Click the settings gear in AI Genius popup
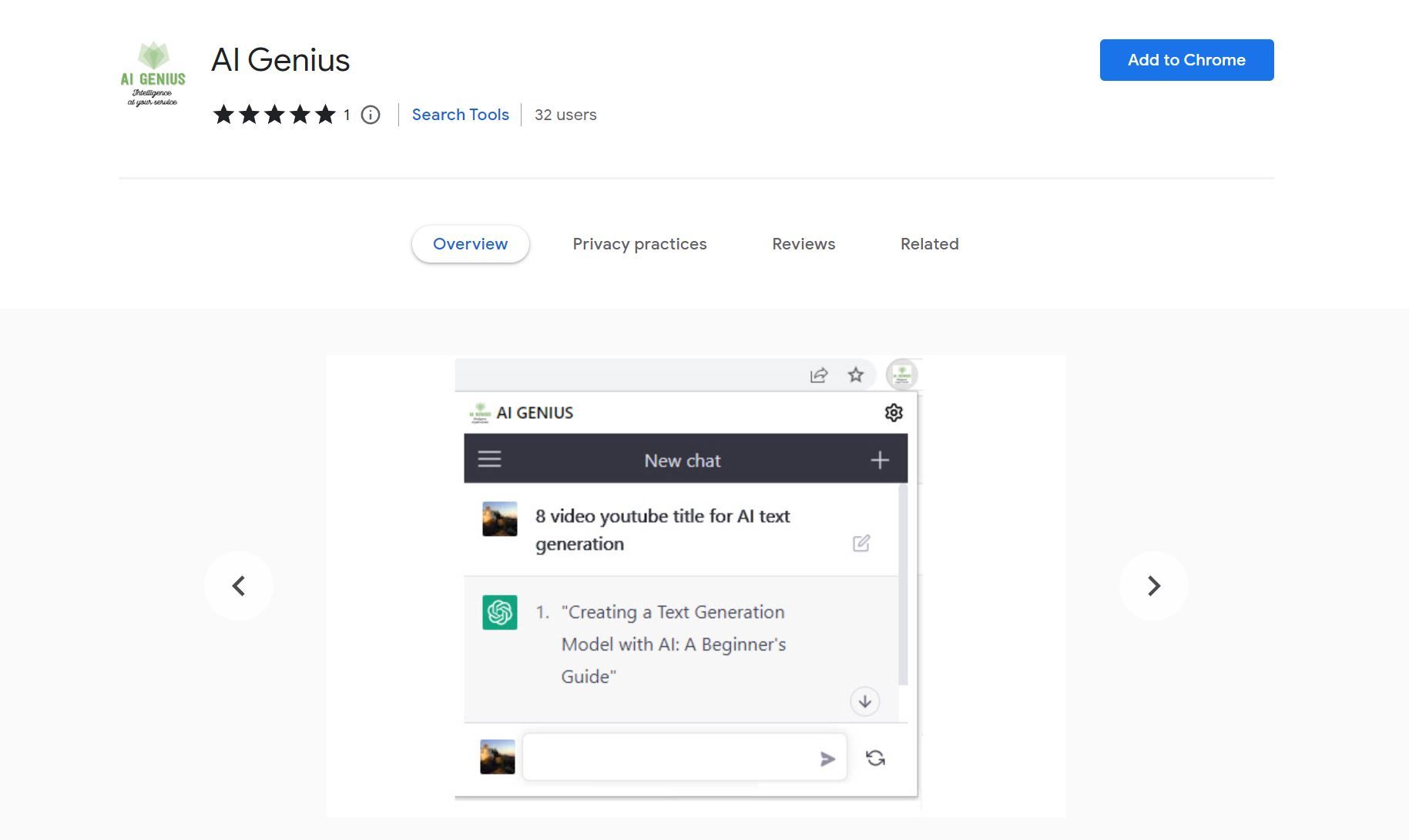The width and height of the screenshot is (1409, 840). tap(893, 413)
